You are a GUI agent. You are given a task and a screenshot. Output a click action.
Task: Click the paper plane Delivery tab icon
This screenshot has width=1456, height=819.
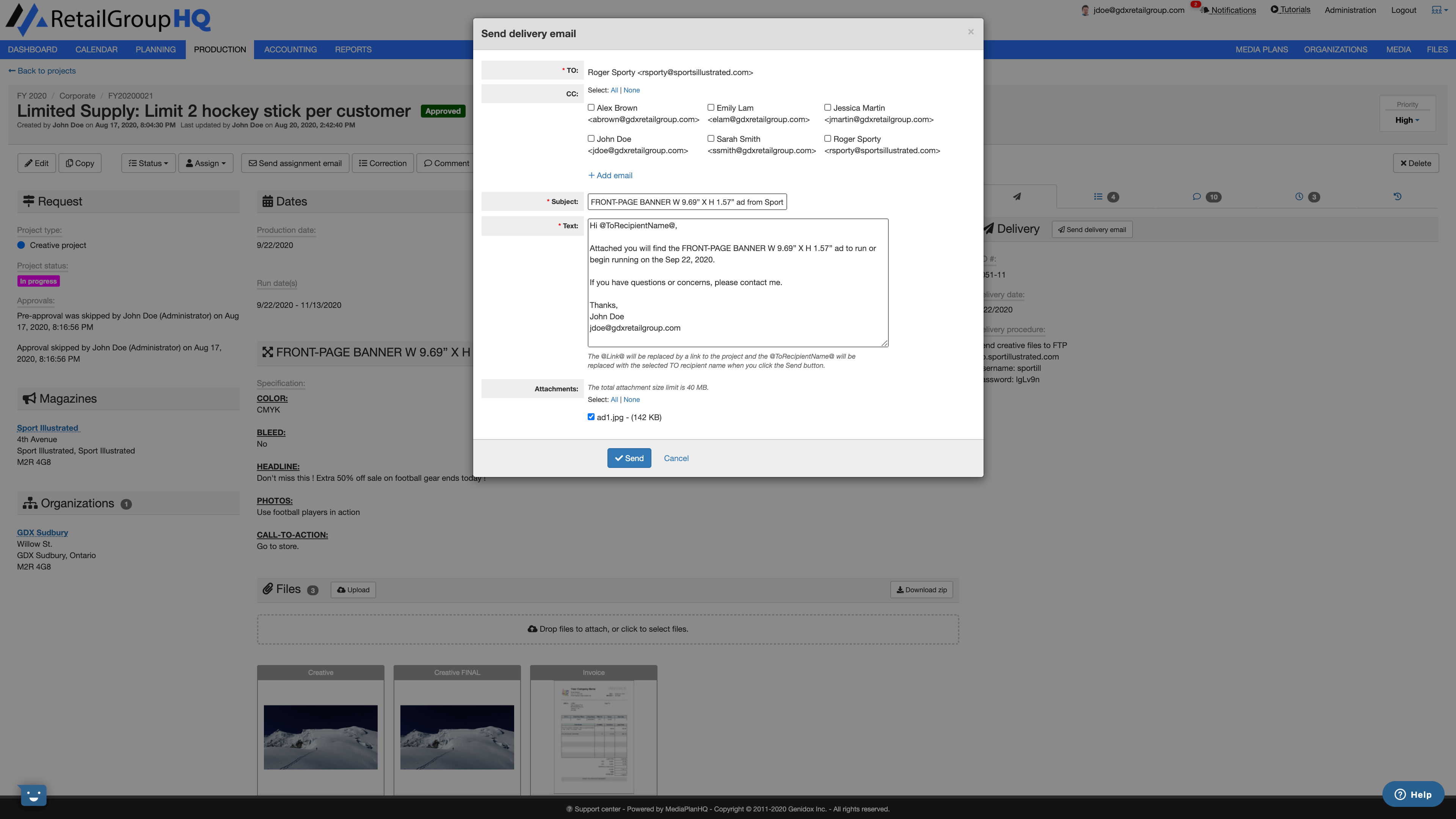[x=1017, y=197]
